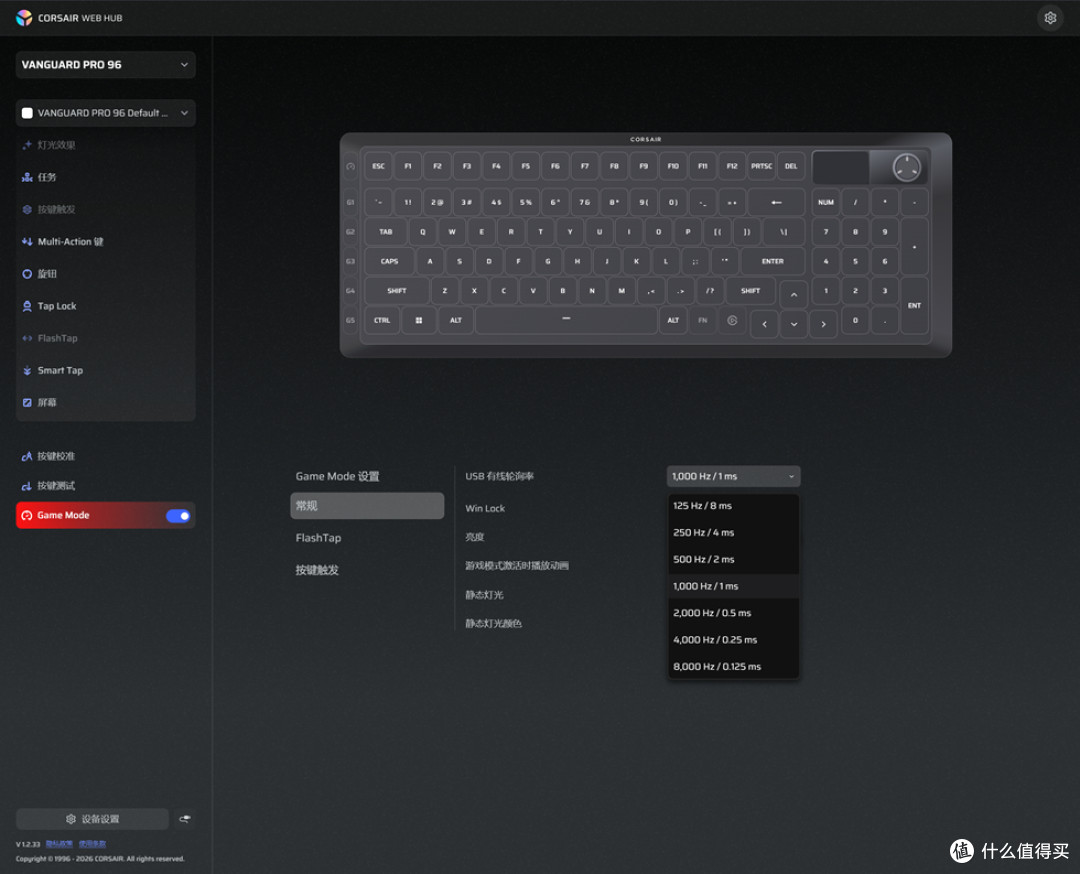Select the 常规 tab in Game Mode settings
The image size is (1080, 874).
[367, 506]
